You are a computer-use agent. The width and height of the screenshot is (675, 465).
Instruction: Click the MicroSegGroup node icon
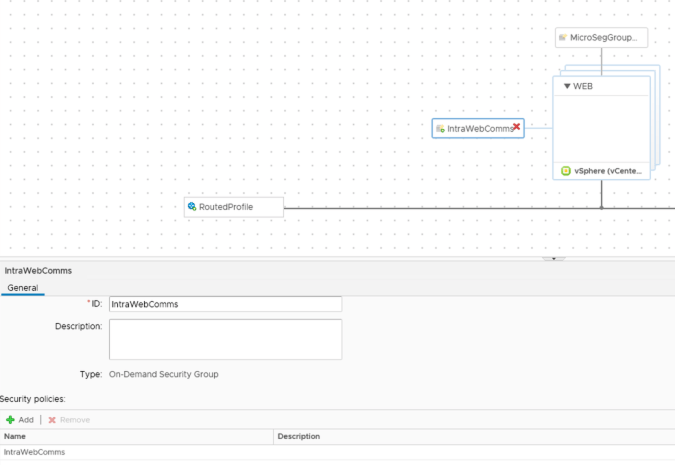tap(563, 37)
